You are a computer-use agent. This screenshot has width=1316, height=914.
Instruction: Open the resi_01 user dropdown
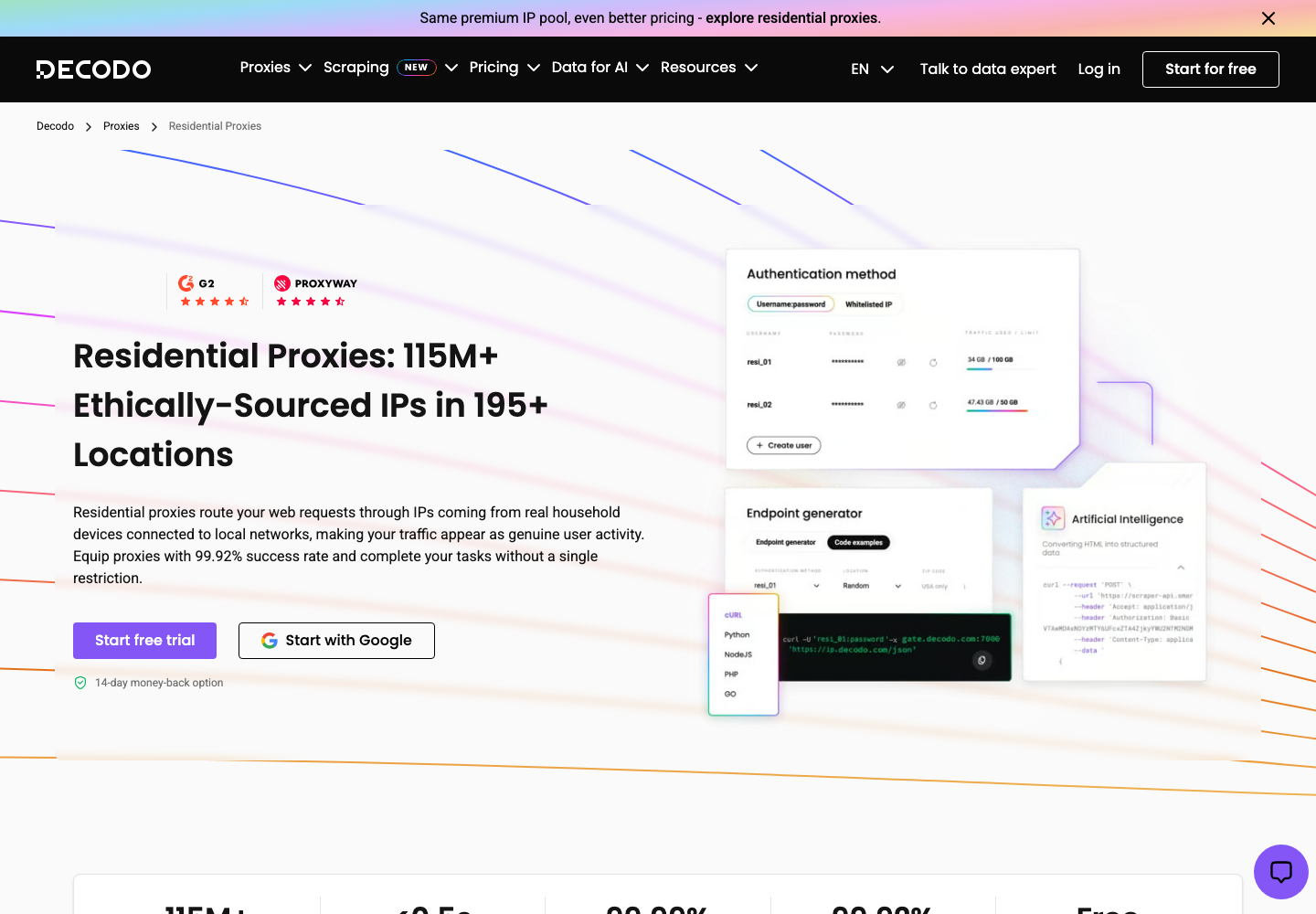[787, 586]
